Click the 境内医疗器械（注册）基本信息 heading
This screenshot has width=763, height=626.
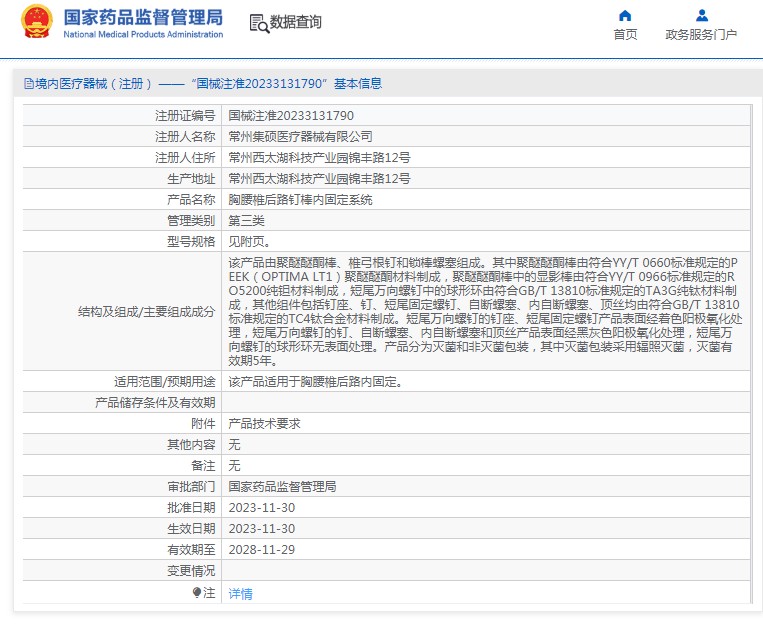[203, 84]
